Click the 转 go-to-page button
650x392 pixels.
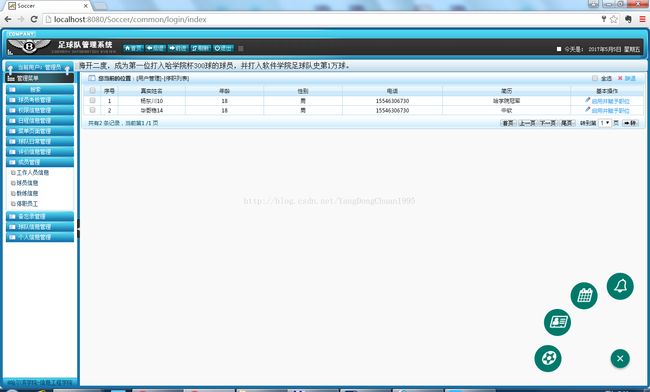[x=630, y=123]
